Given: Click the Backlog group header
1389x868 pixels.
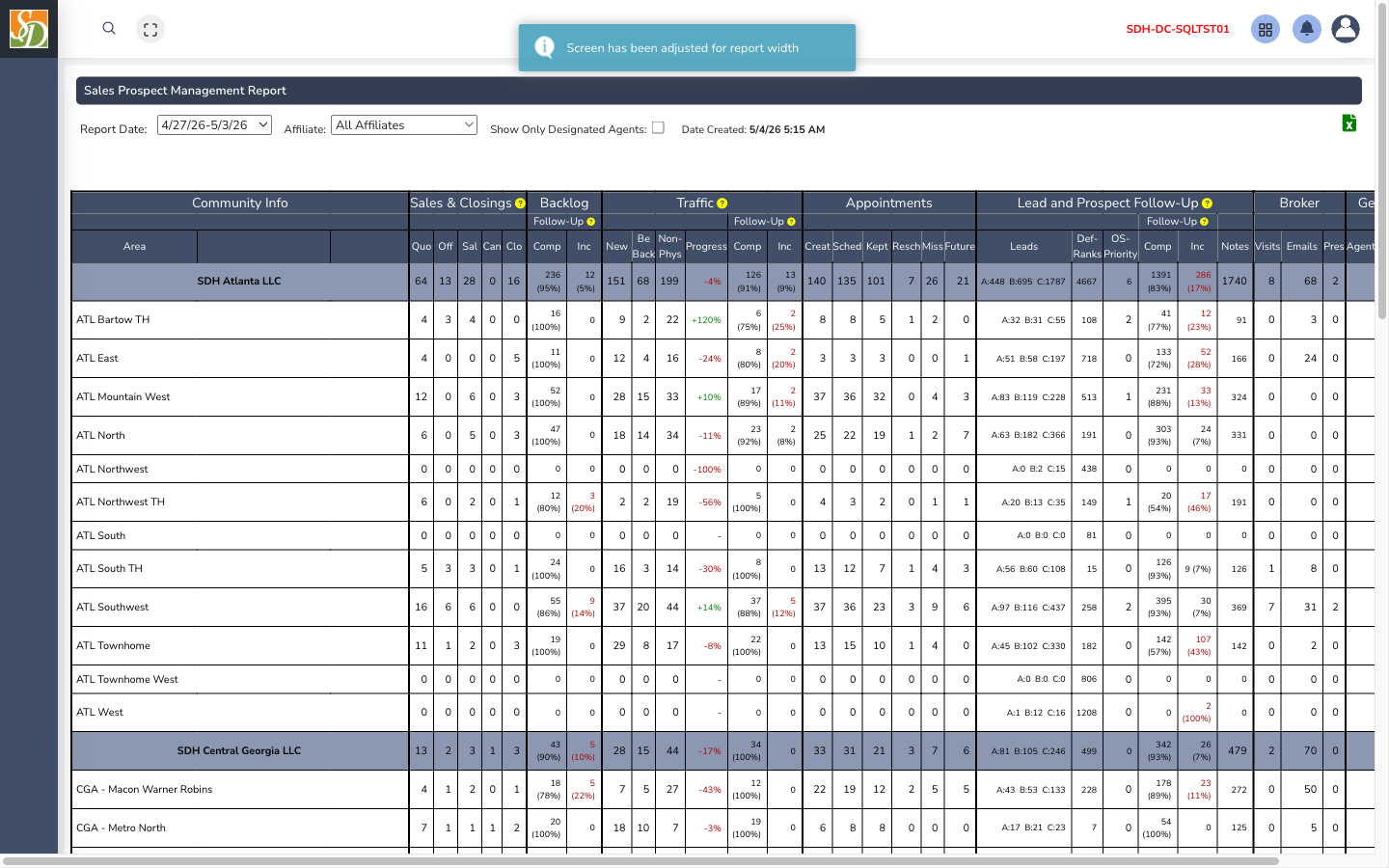Looking at the screenshot, I should [x=564, y=203].
